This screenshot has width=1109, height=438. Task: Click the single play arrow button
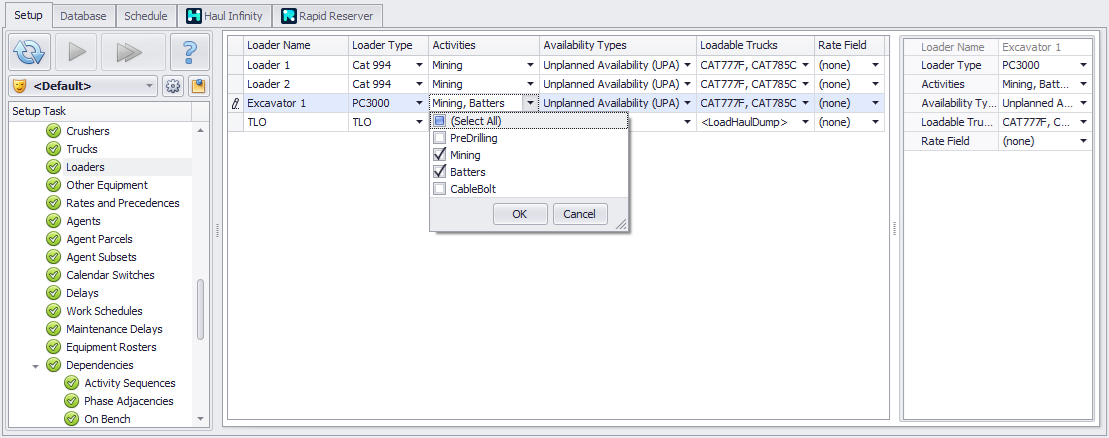(75, 52)
